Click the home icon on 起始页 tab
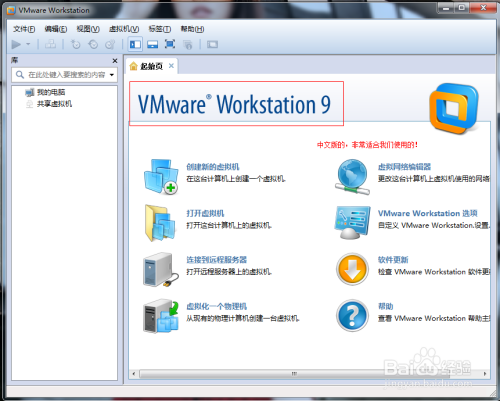 [x=133, y=66]
